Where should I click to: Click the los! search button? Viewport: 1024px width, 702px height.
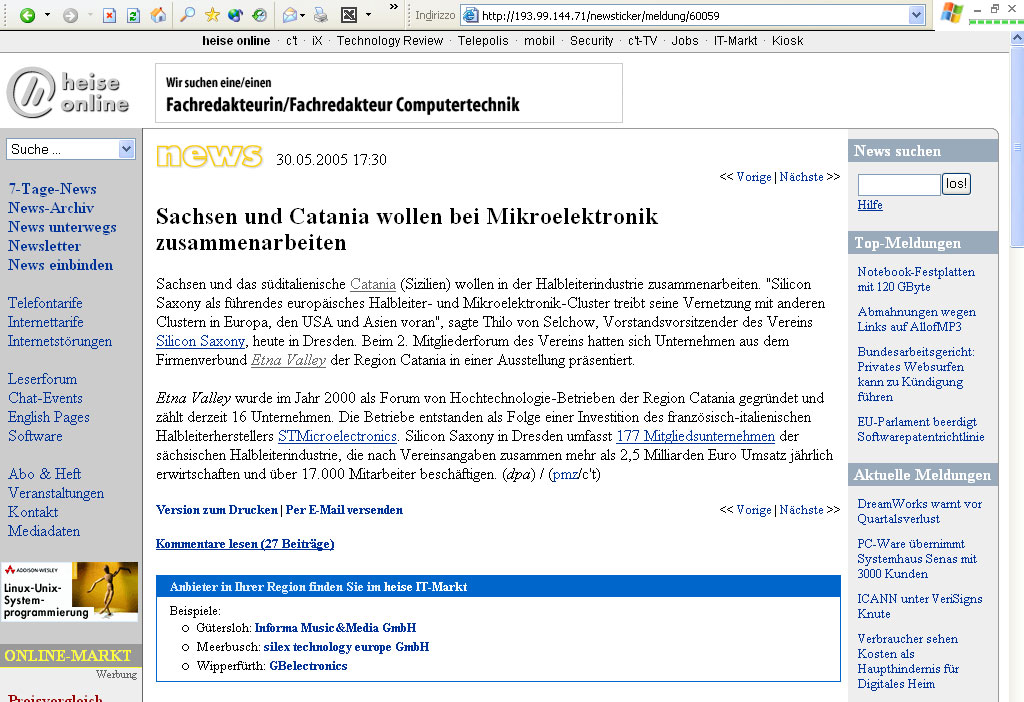(957, 184)
